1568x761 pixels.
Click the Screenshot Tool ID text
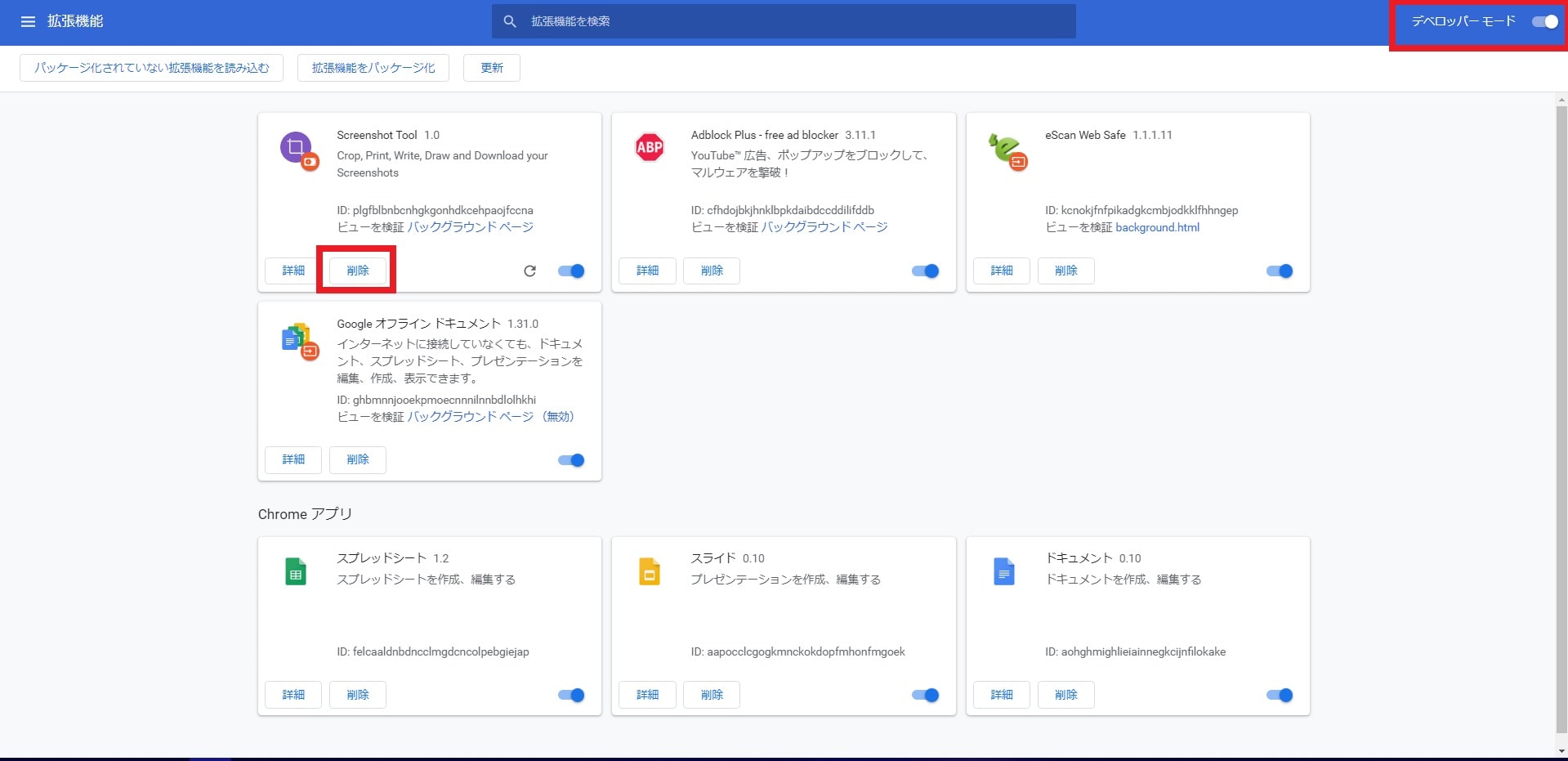(435, 210)
